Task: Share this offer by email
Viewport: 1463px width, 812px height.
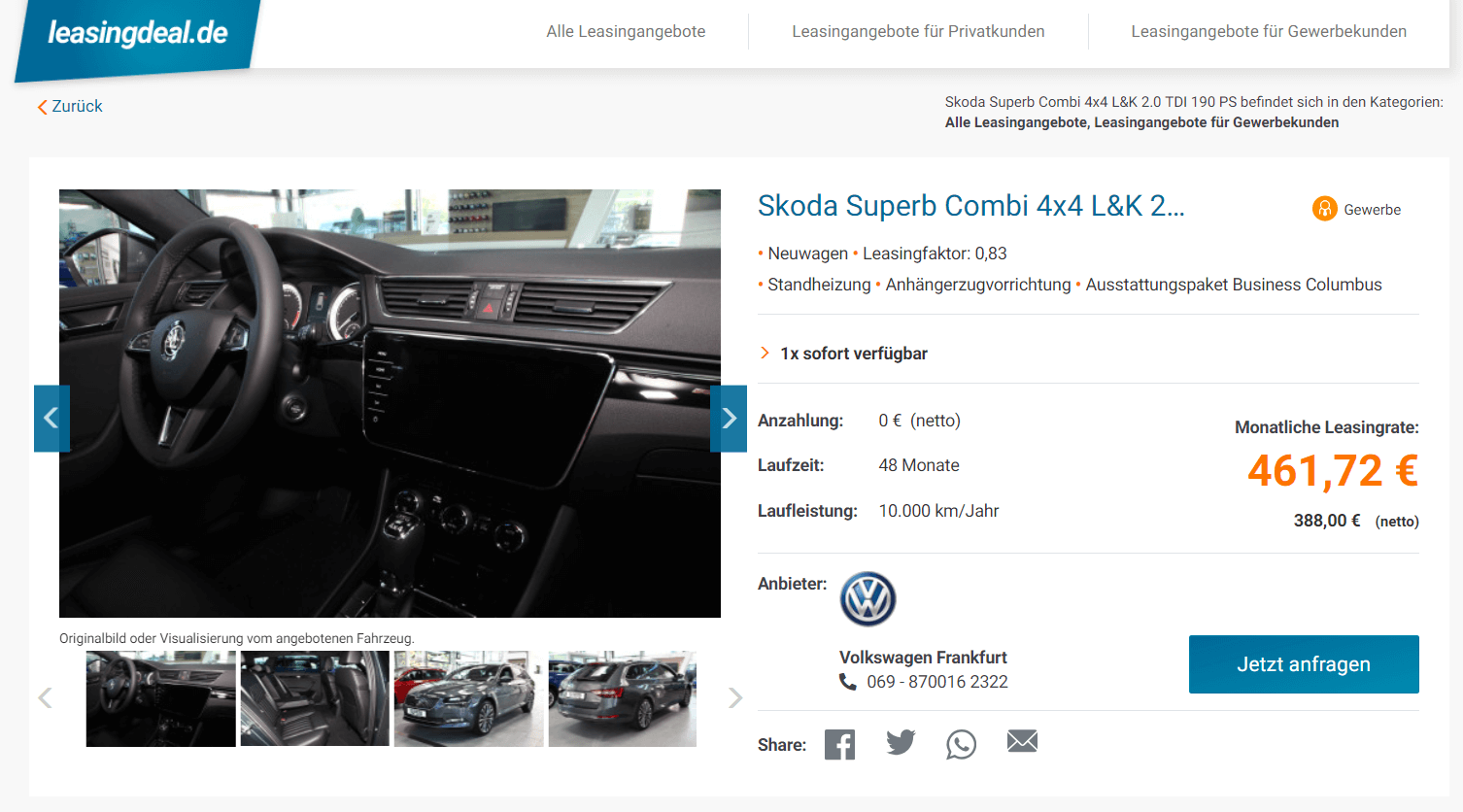Action: [1022, 741]
